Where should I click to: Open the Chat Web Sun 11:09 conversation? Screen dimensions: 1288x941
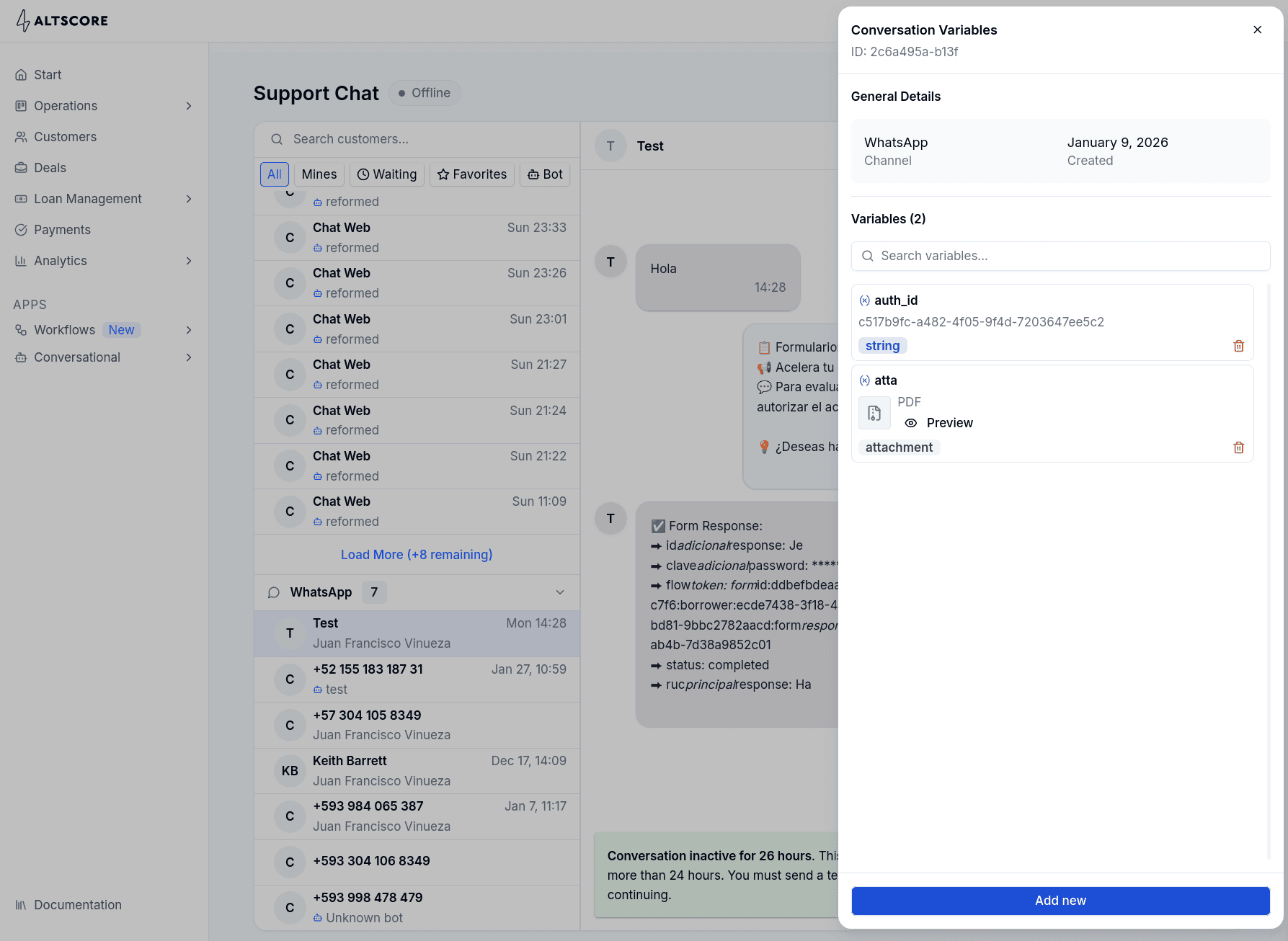pyautogui.click(x=417, y=512)
